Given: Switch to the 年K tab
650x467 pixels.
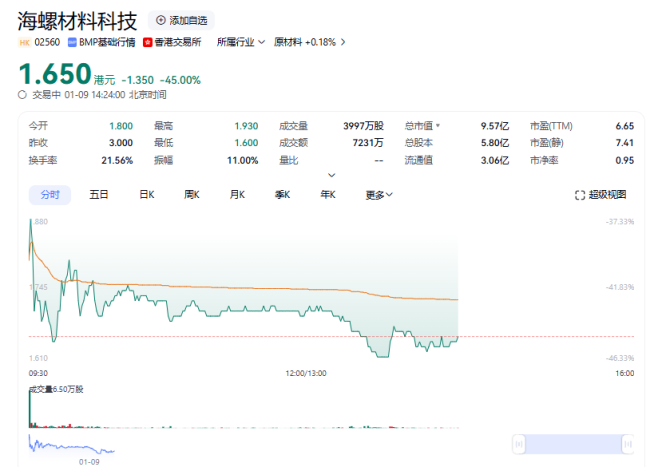Looking at the screenshot, I should click(x=327, y=195).
